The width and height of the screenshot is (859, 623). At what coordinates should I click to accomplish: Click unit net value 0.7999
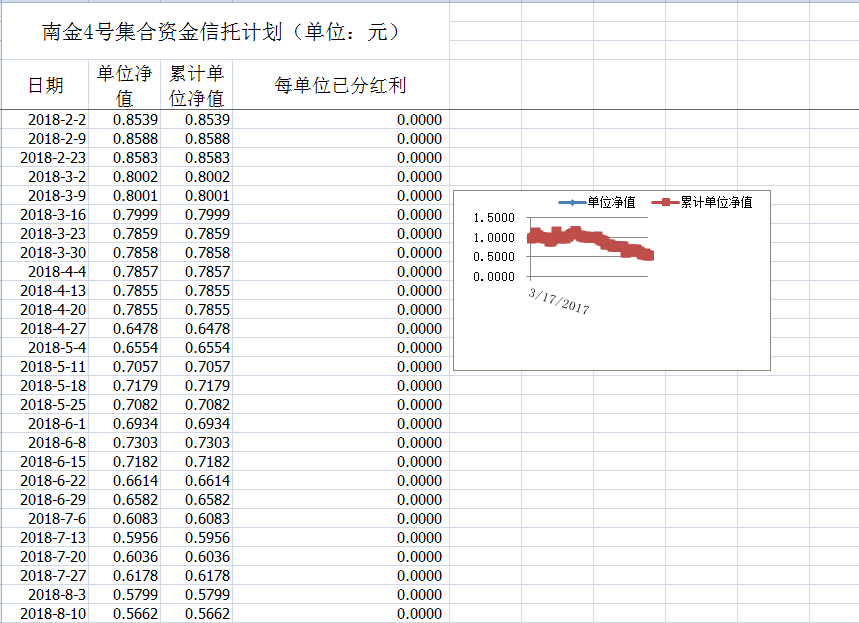coord(124,215)
